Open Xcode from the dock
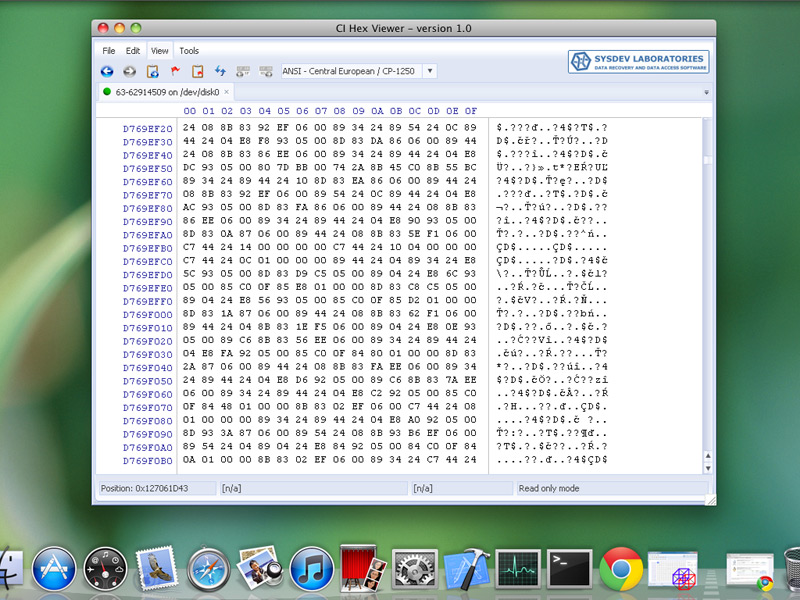The image size is (800, 600). tap(464, 570)
